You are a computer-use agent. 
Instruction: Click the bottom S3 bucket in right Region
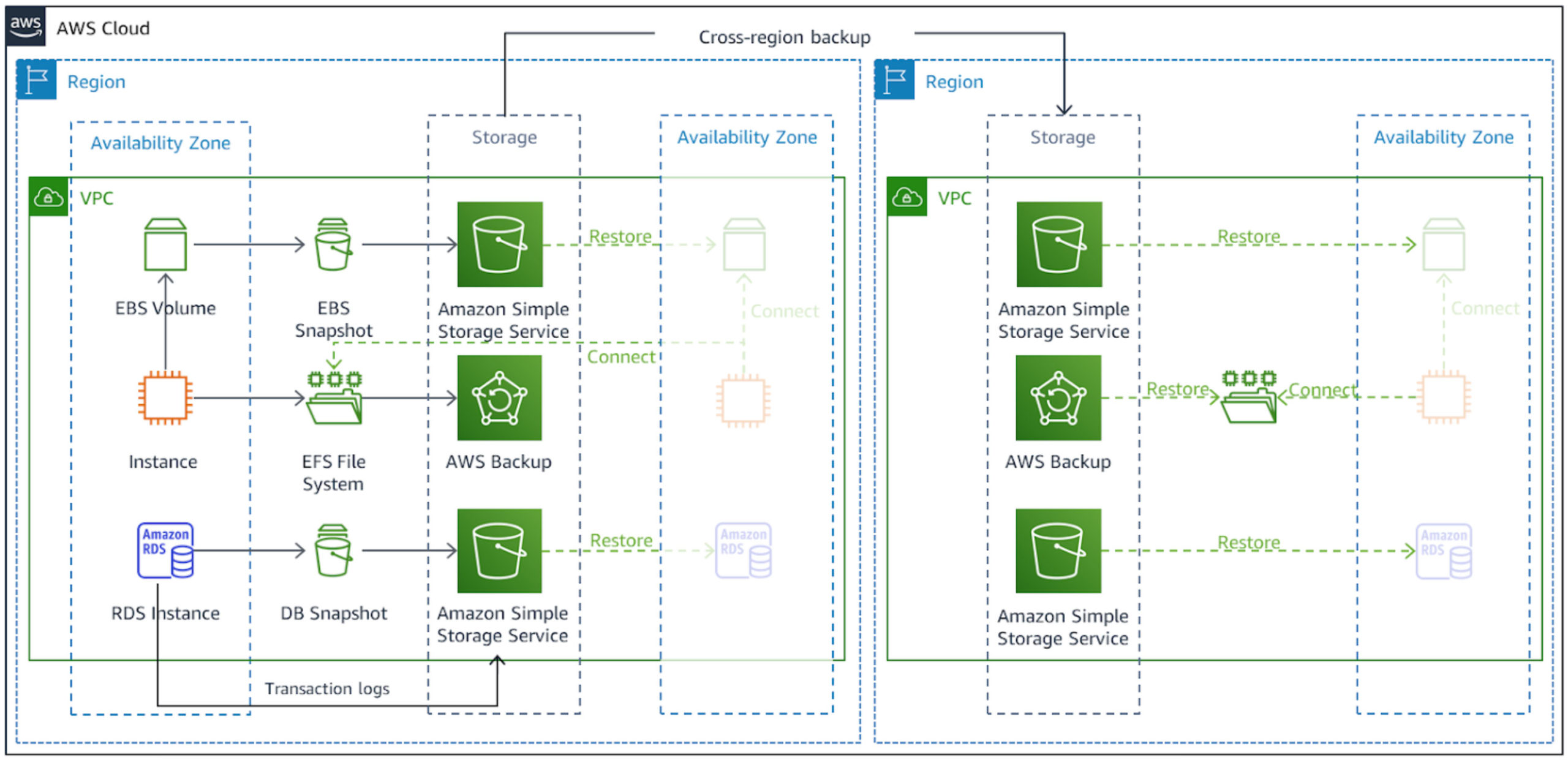[x=1058, y=551]
